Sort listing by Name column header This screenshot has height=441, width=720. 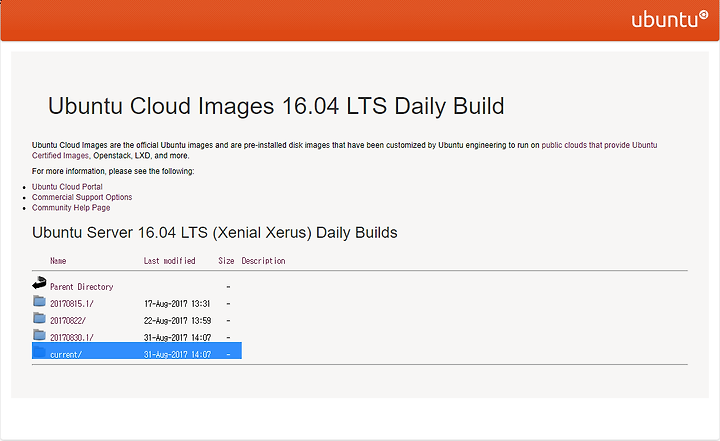click(58, 261)
